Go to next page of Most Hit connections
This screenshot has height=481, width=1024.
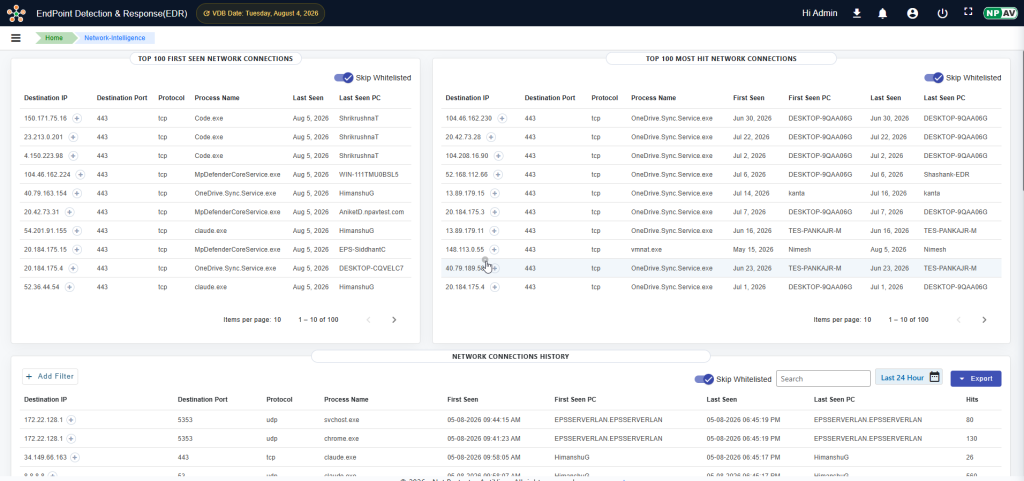click(x=984, y=320)
